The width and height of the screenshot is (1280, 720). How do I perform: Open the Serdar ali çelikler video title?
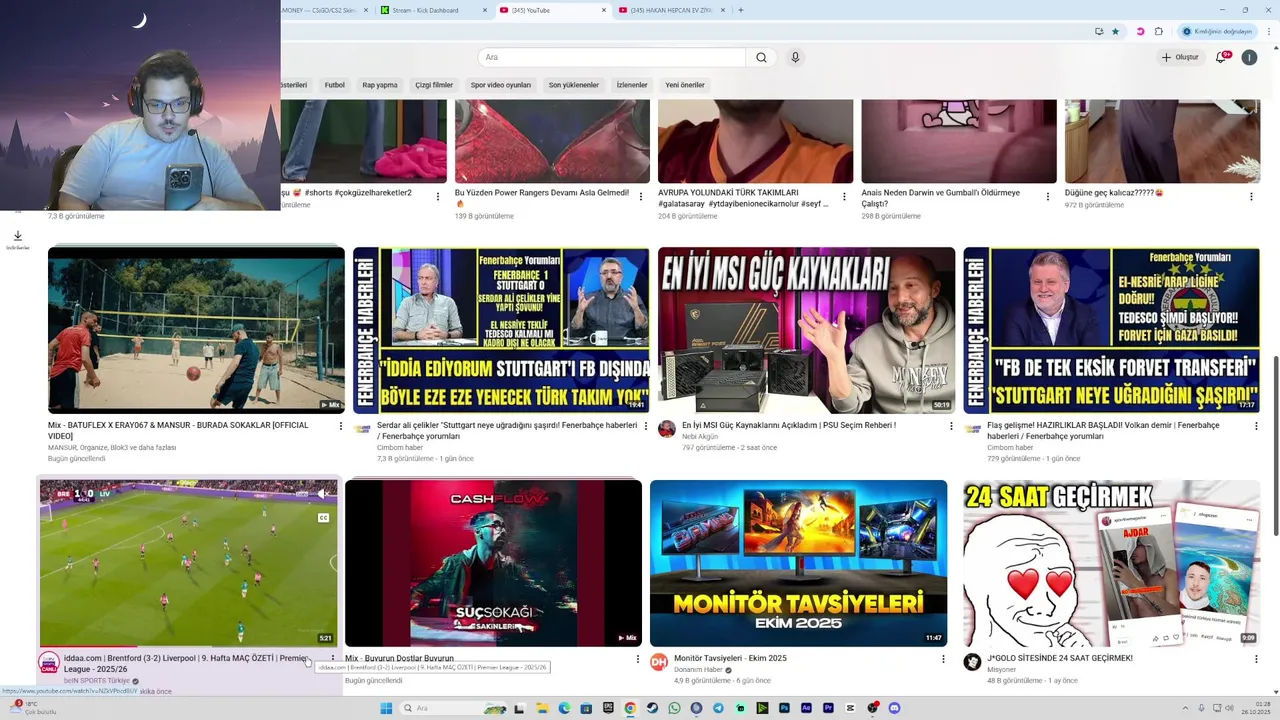click(x=507, y=430)
